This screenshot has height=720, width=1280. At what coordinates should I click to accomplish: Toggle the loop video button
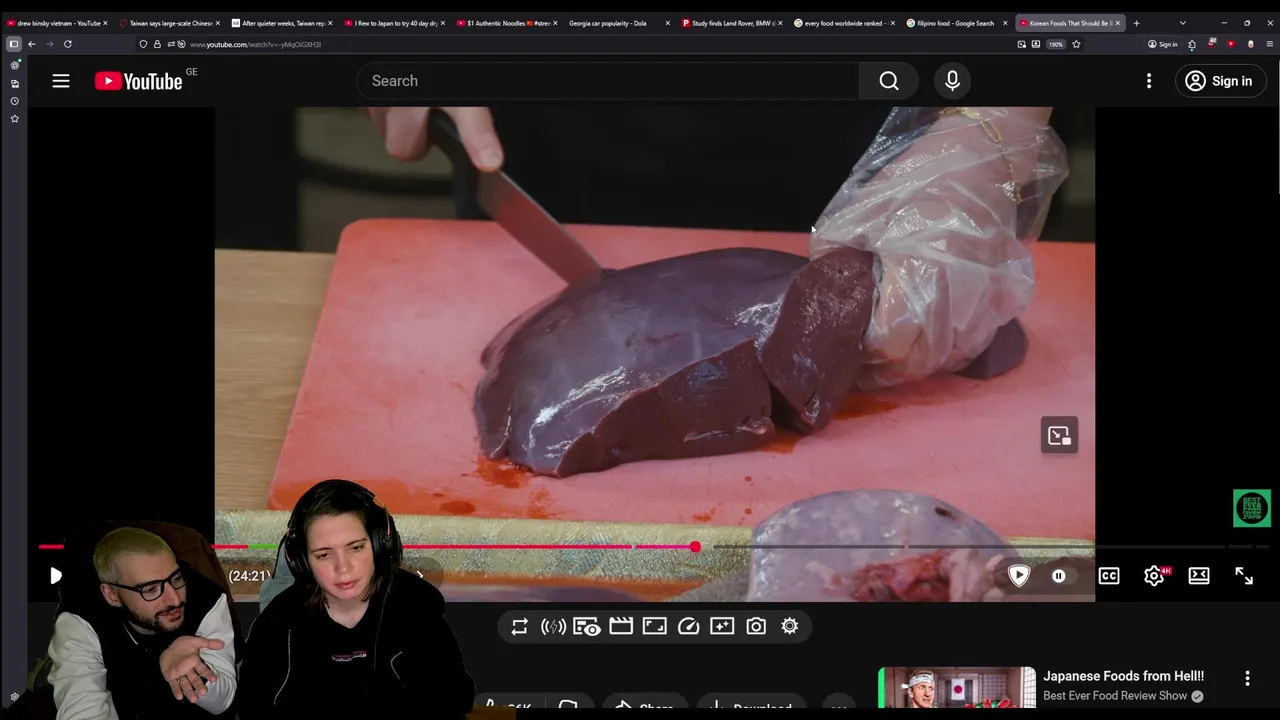coord(519,626)
